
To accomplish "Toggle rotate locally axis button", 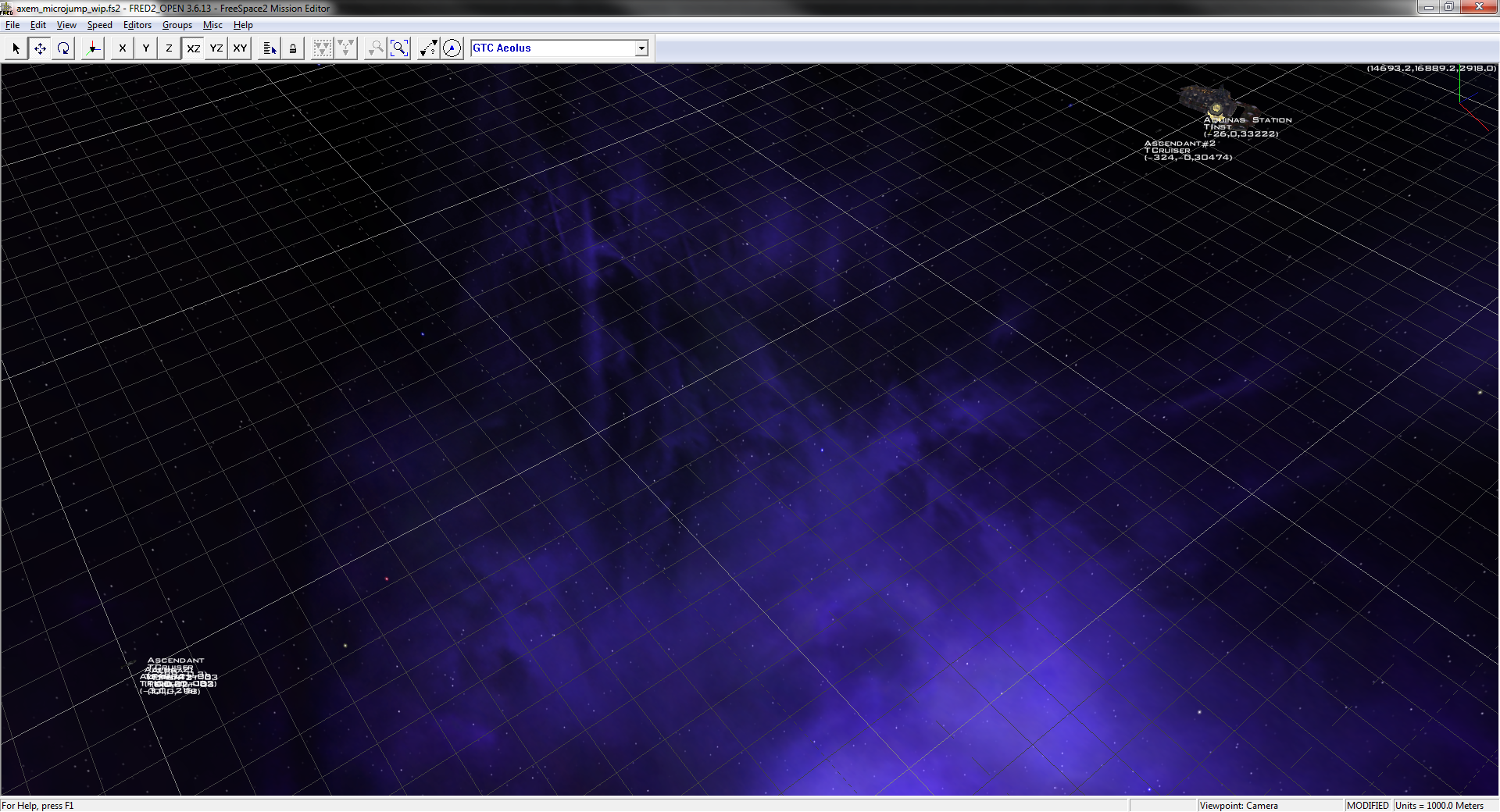I will [x=93, y=48].
